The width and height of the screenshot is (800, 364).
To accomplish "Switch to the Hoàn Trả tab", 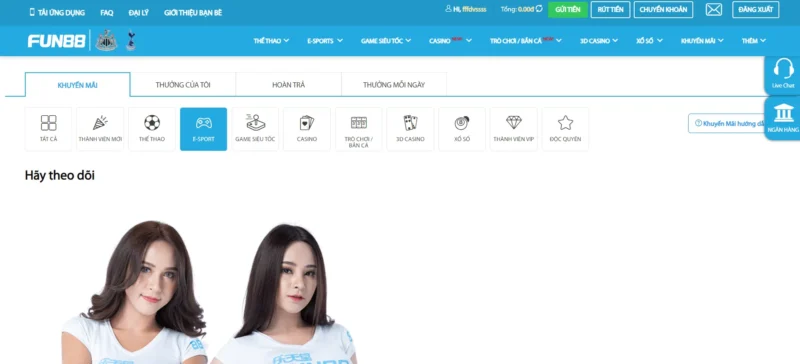I will [289, 85].
